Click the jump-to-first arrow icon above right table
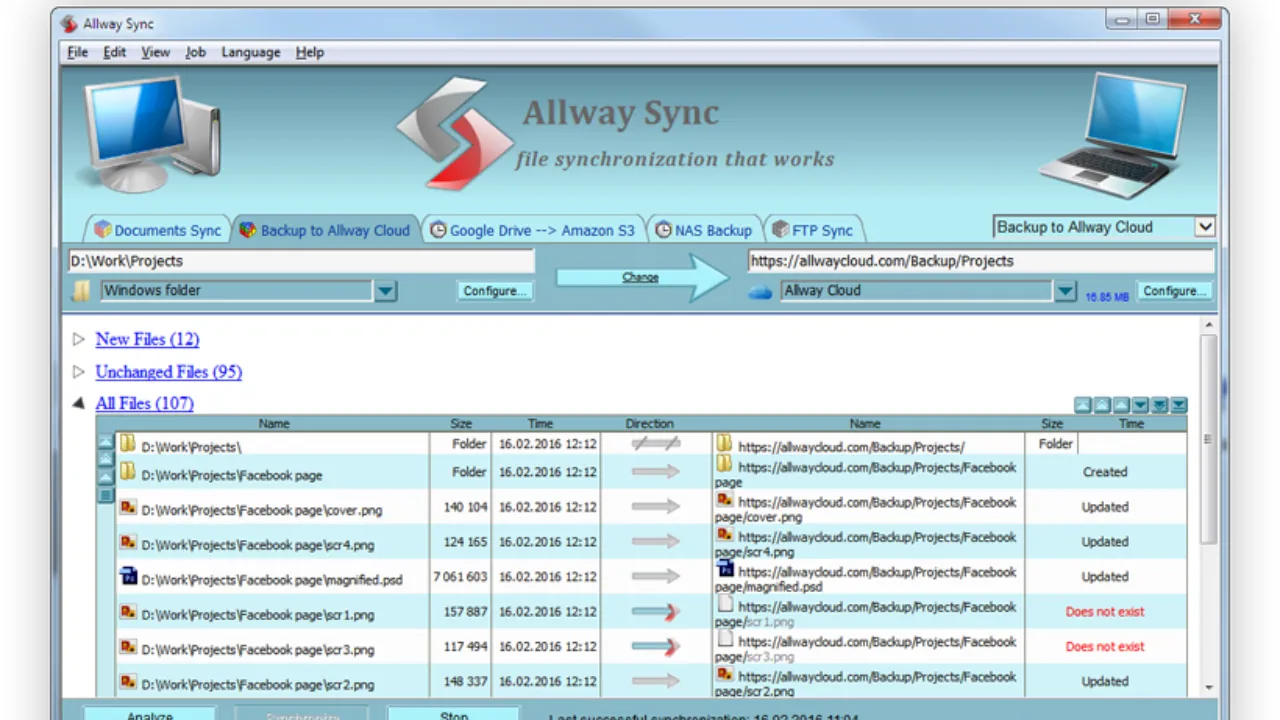Image resolution: width=1280 pixels, height=720 pixels. [x=1082, y=405]
